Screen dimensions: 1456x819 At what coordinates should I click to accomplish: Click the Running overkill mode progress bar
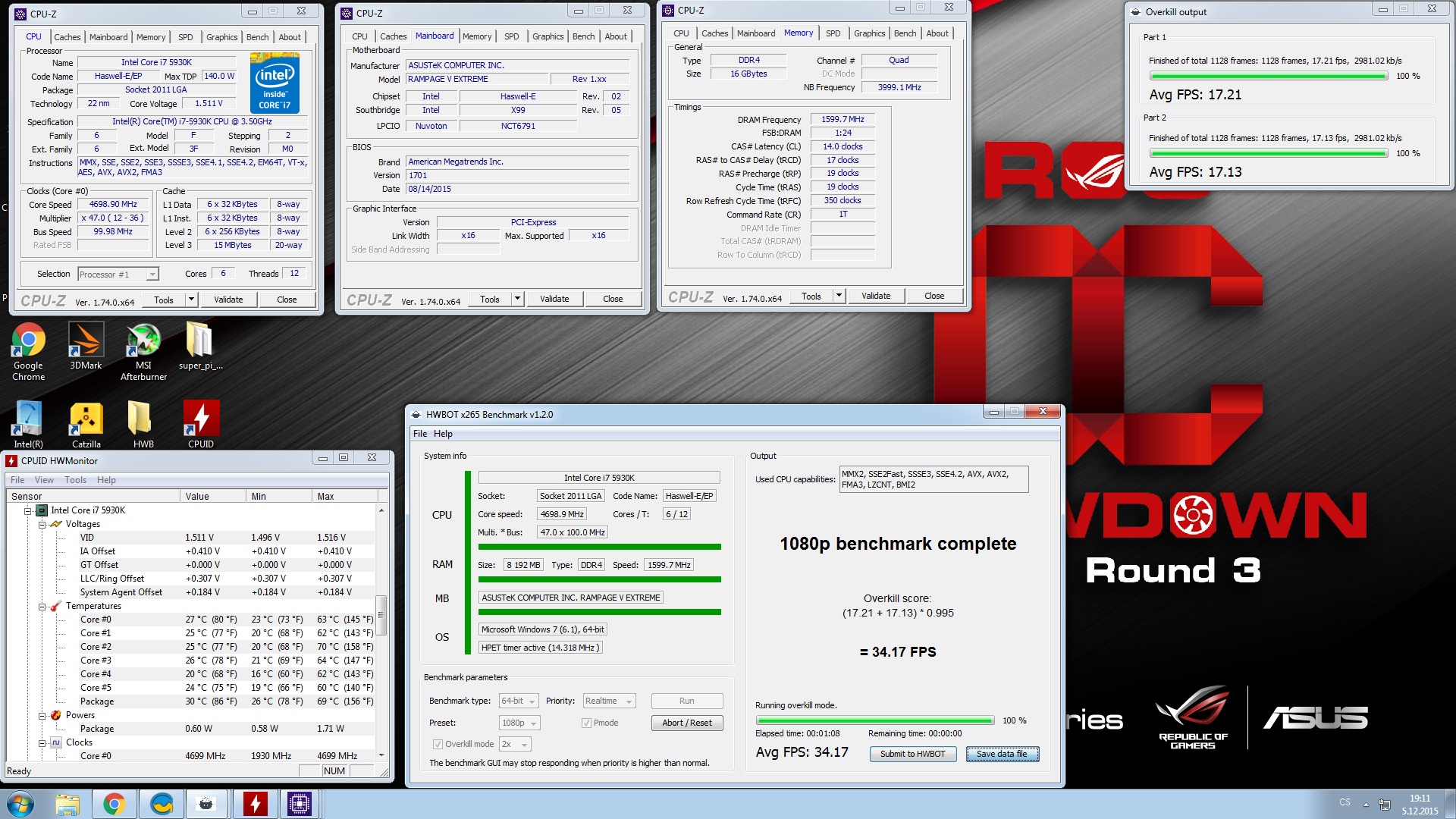pos(875,720)
